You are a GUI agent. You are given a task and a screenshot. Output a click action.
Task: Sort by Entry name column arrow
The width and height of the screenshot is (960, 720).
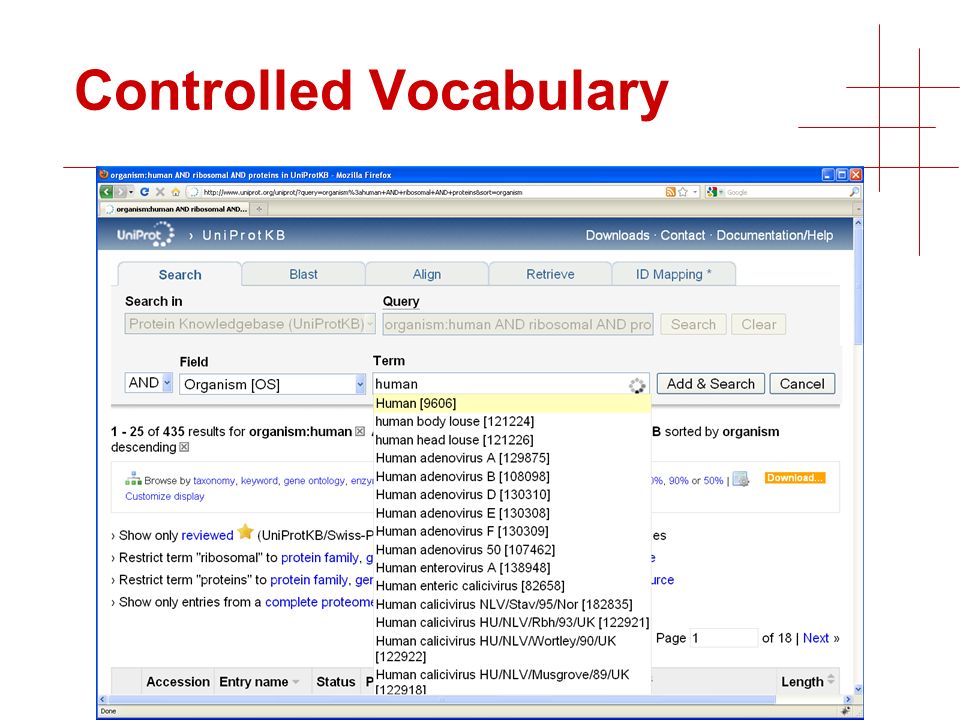[296, 682]
